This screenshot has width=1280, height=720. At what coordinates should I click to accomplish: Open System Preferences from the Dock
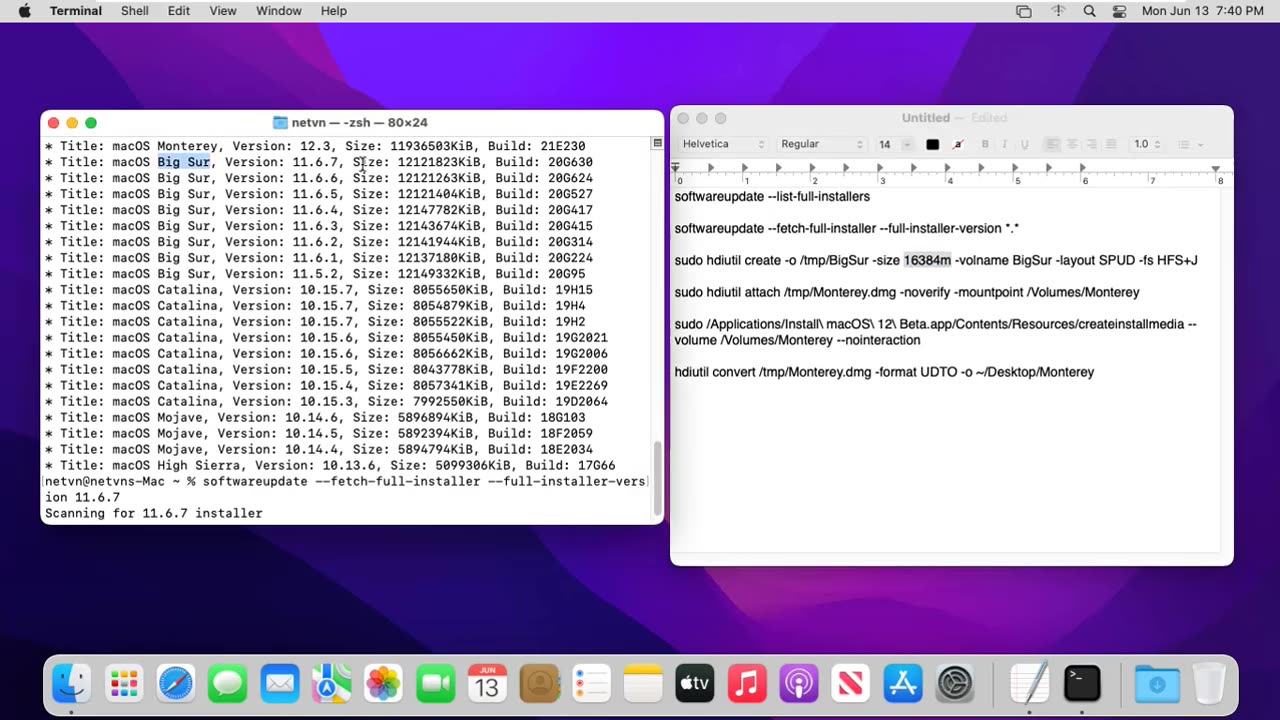955,684
